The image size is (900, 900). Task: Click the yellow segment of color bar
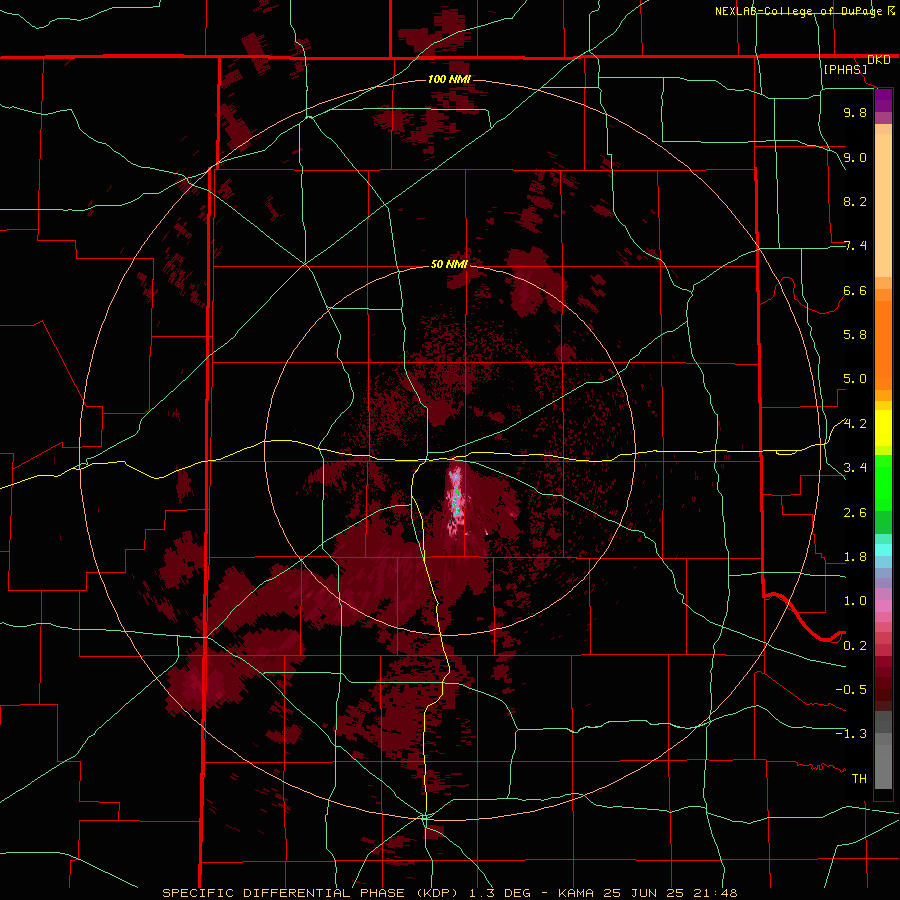tap(883, 428)
